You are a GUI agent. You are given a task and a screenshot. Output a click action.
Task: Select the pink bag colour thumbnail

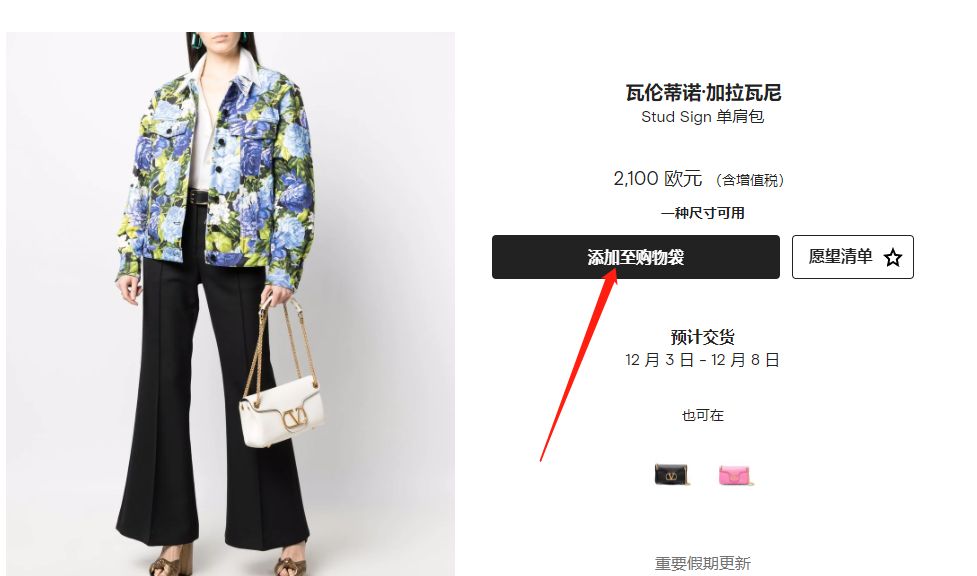735,475
